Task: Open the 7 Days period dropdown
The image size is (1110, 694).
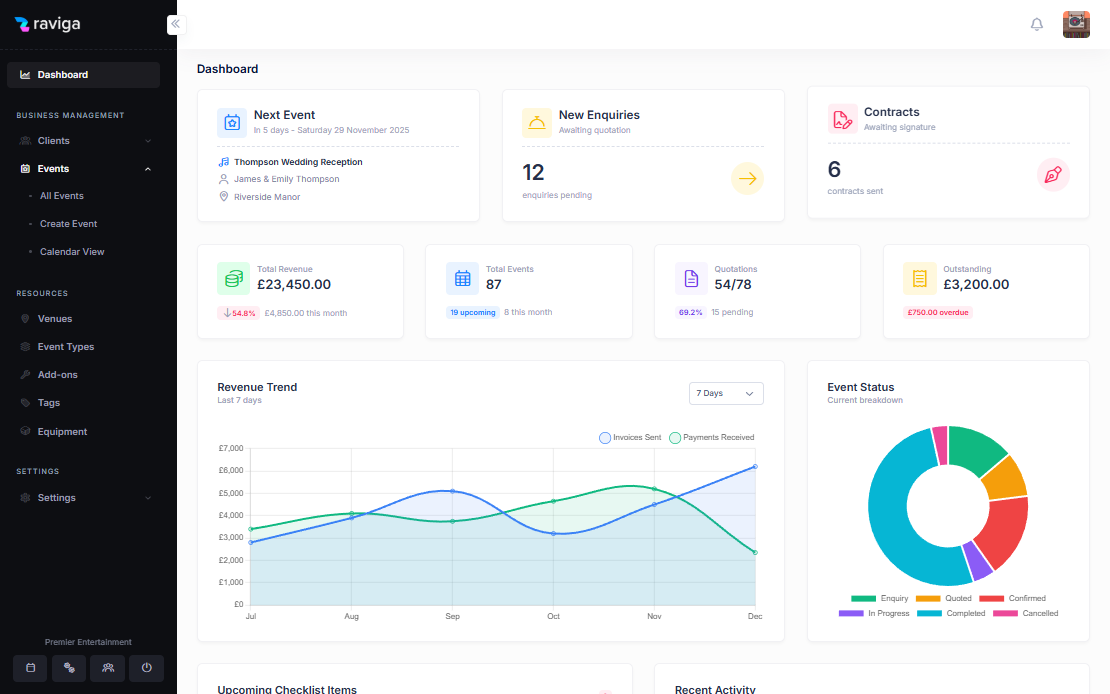Action: [726, 393]
